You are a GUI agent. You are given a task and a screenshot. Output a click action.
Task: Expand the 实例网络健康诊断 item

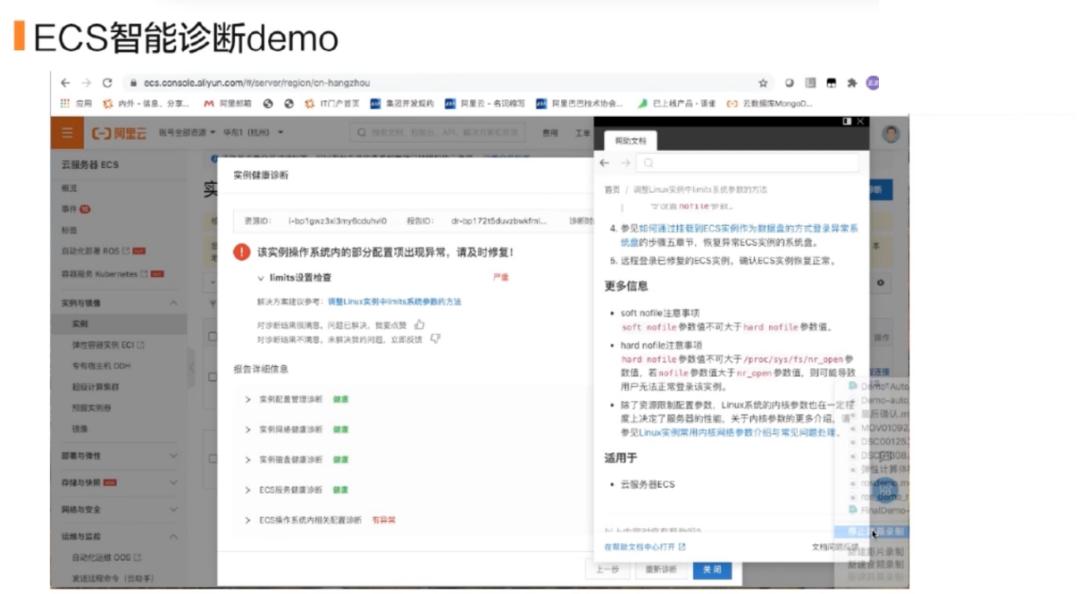(x=246, y=428)
